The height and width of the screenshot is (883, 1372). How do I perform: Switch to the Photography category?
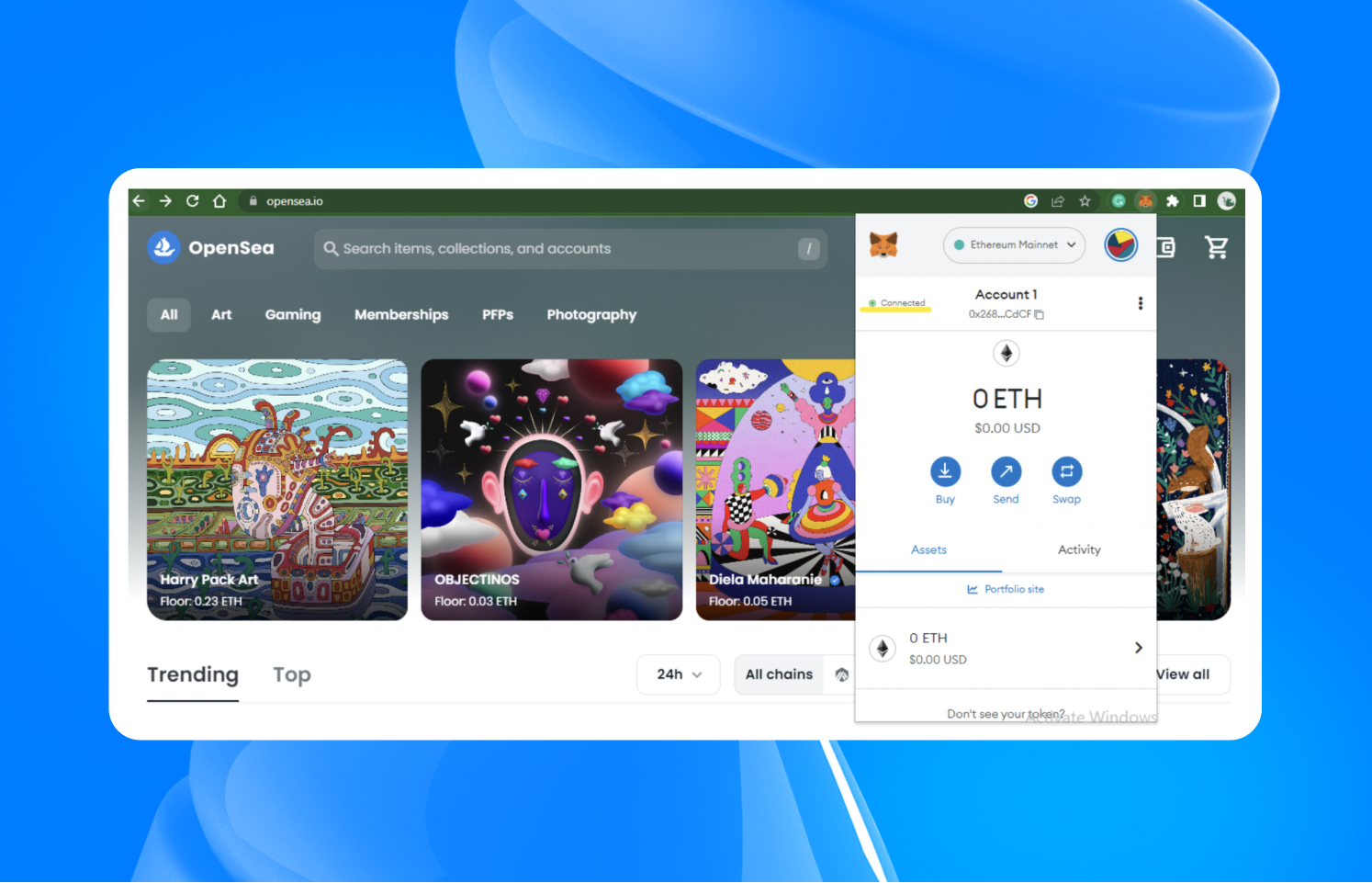pyautogui.click(x=591, y=314)
